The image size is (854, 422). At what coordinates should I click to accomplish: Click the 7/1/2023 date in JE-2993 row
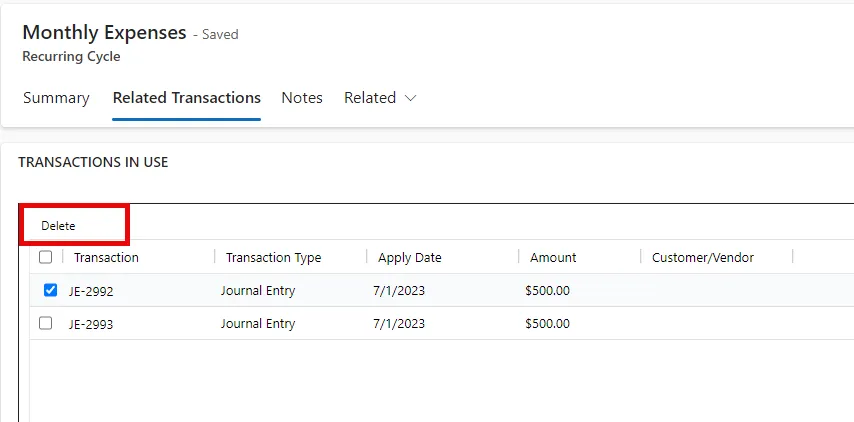(x=399, y=324)
